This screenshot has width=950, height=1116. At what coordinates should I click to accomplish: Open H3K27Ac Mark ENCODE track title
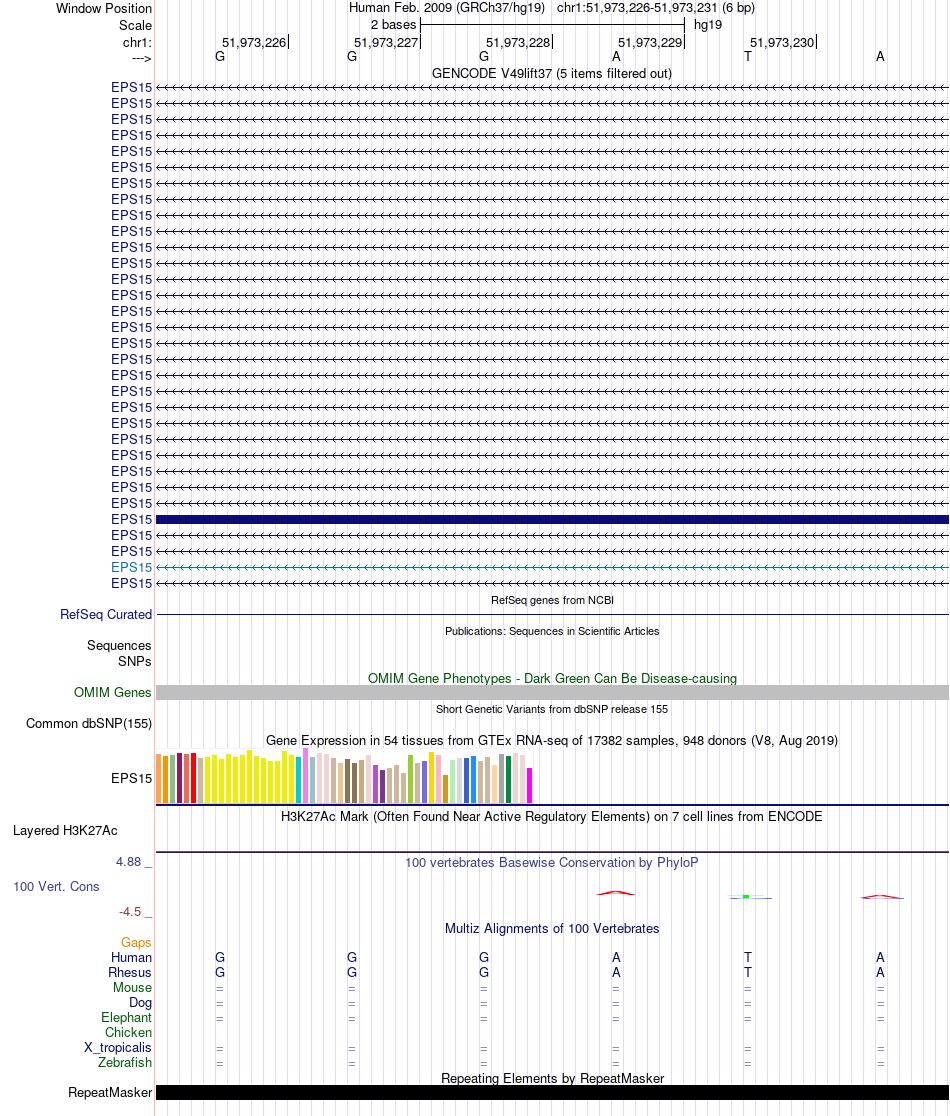point(551,816)
